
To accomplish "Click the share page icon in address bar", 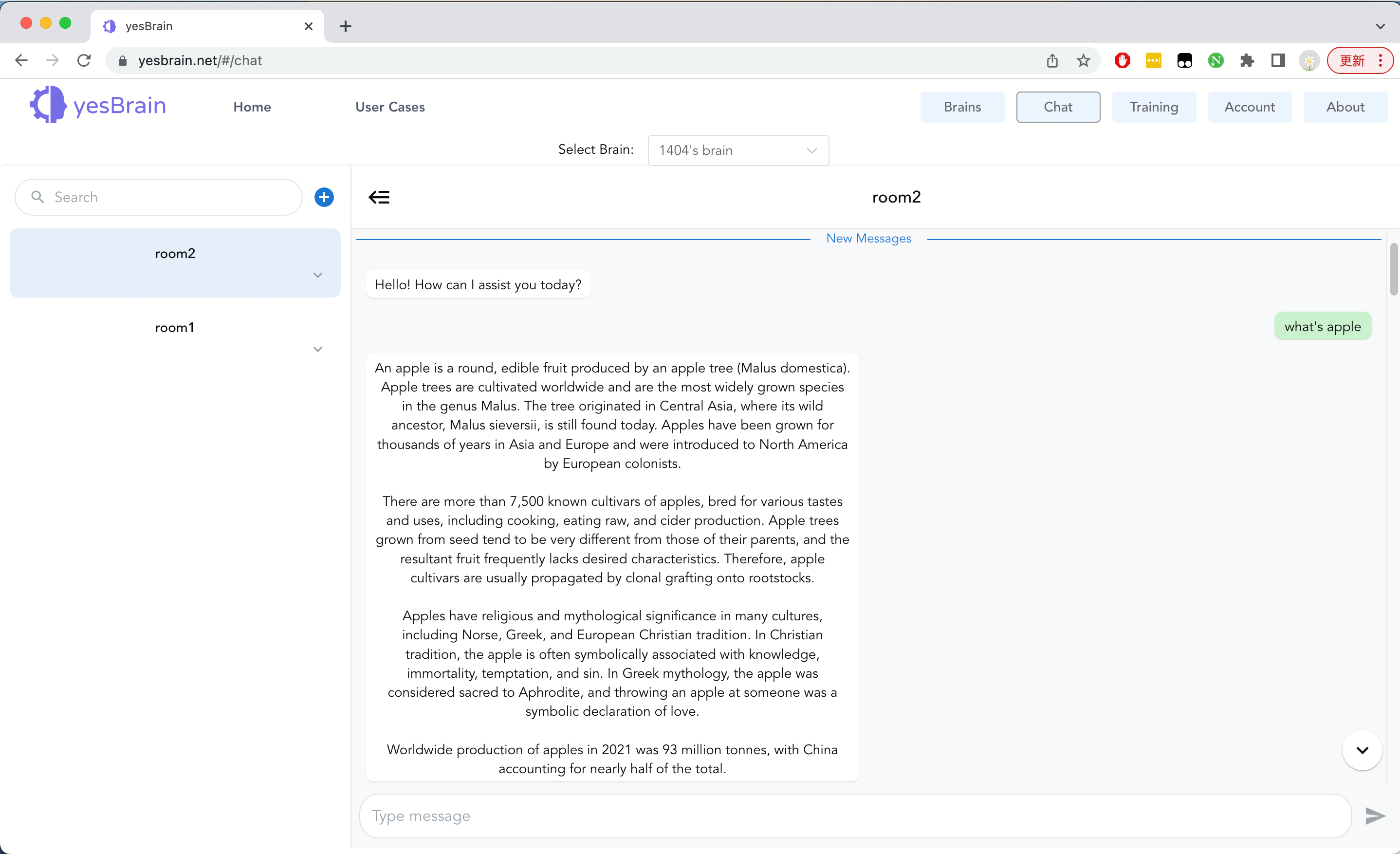I will [1052, 60].
